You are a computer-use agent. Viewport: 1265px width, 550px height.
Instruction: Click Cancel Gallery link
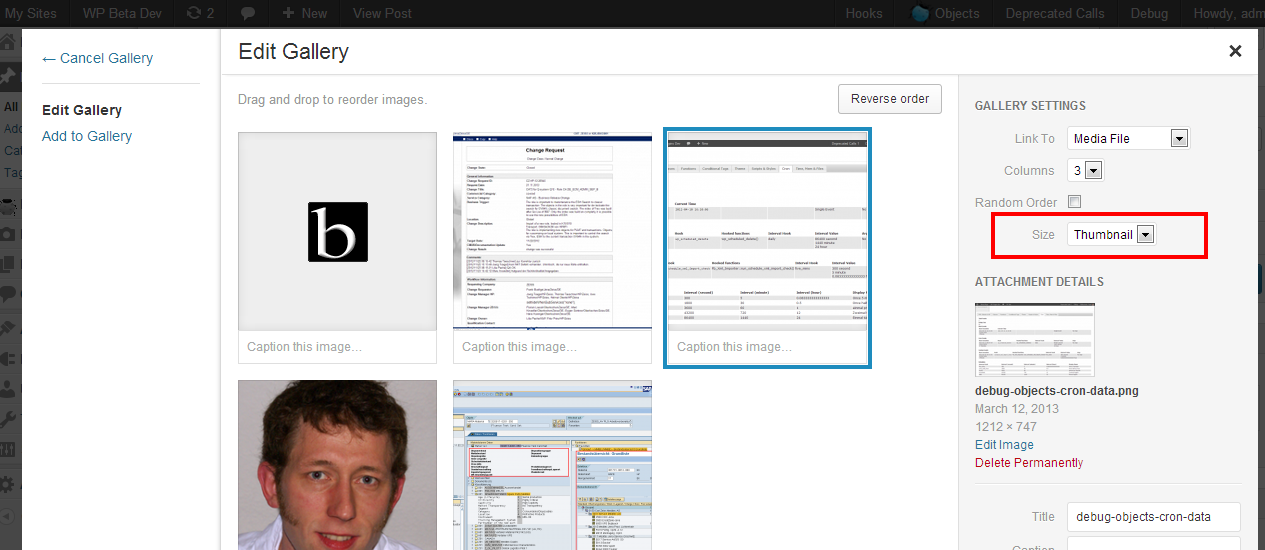coord(97,58)
